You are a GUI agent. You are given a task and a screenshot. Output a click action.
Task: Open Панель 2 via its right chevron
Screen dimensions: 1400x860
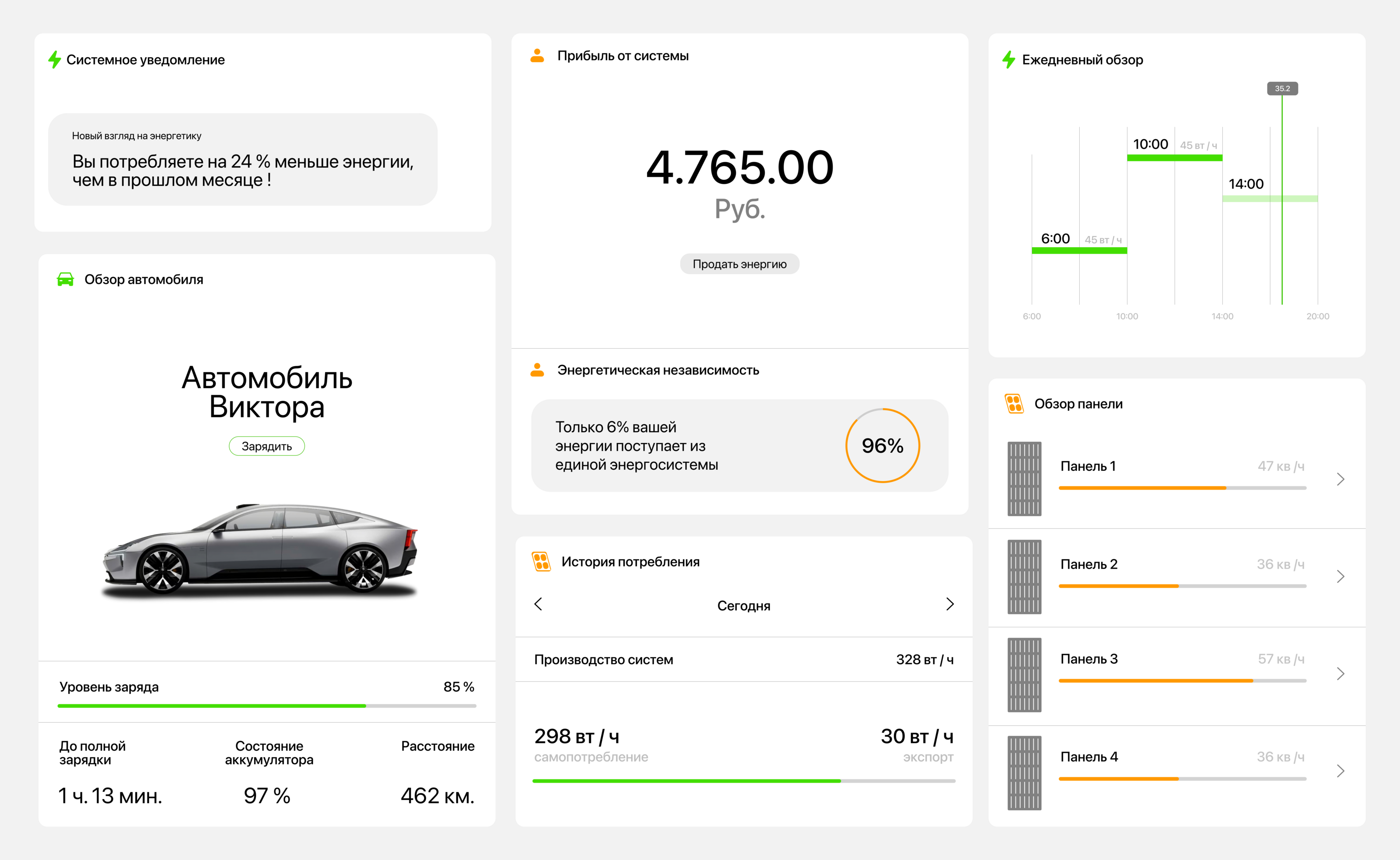click(1340, 577)
